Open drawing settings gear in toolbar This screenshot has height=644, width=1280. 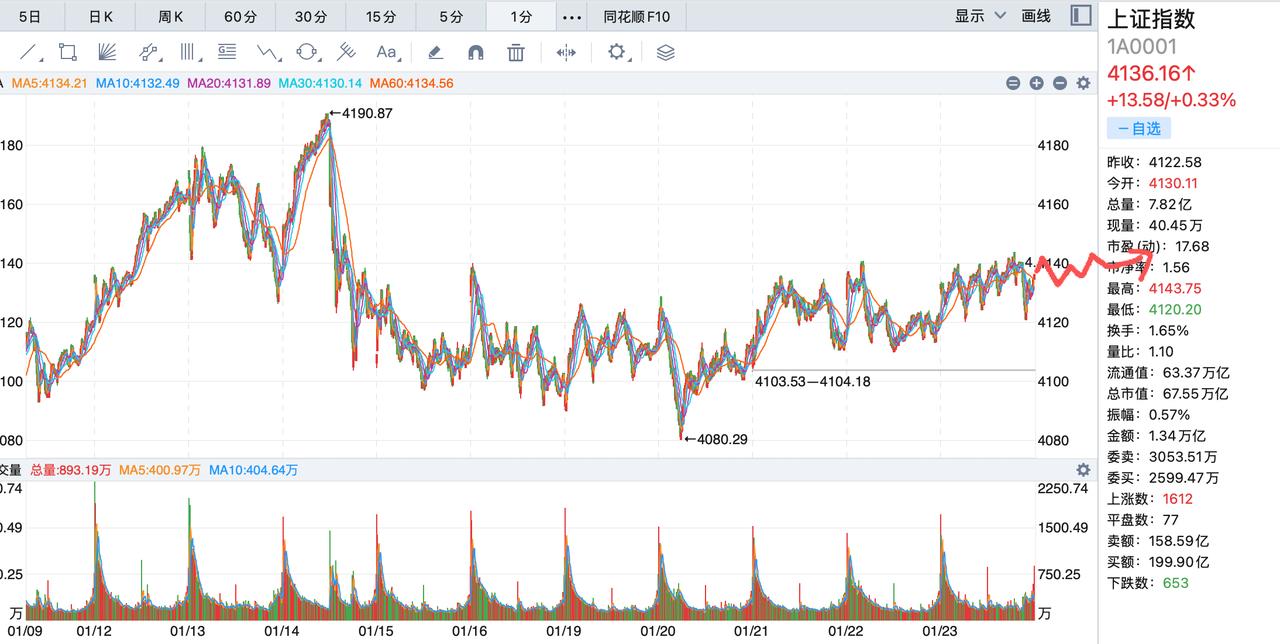pyautogui.click(x=617, y=52)
